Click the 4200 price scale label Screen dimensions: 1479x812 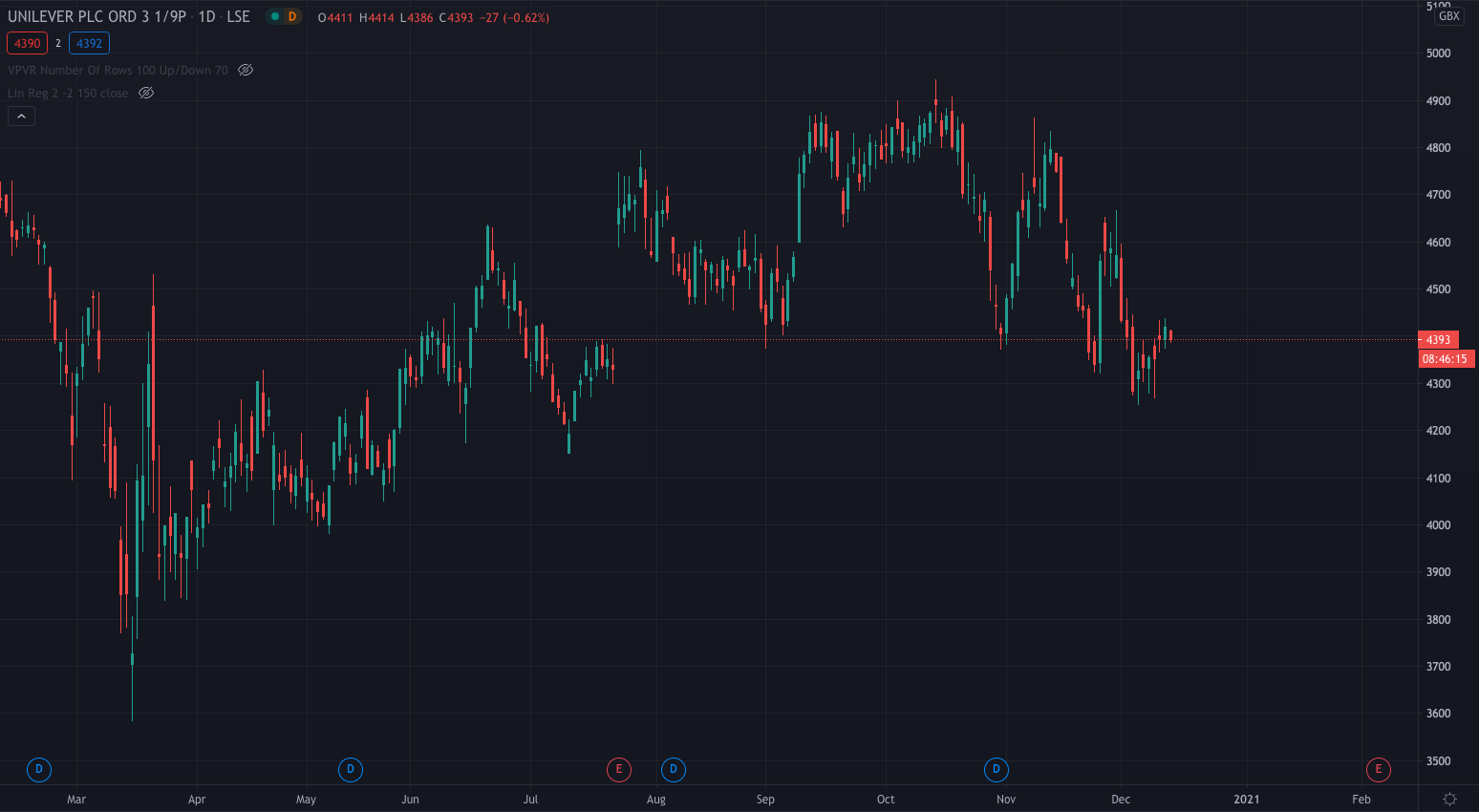pos(1438,431)
